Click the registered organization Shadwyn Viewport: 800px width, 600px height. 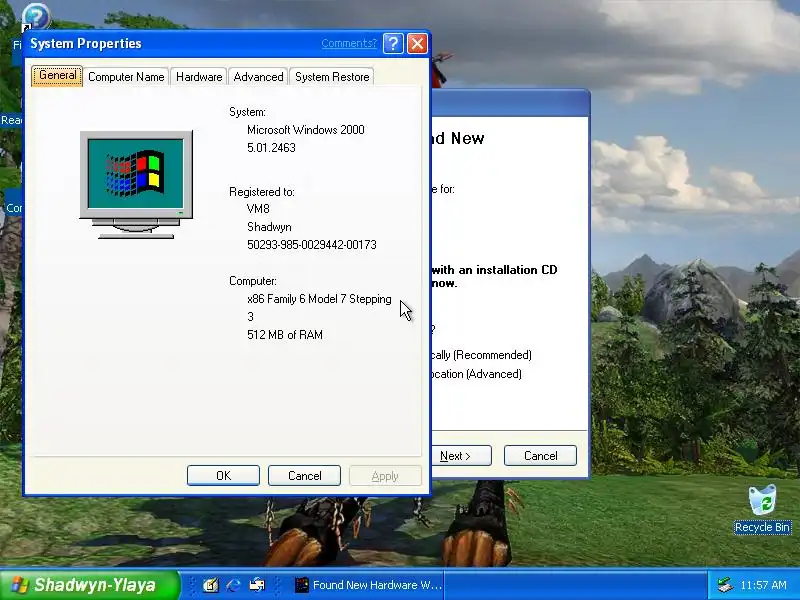(269, 227)
